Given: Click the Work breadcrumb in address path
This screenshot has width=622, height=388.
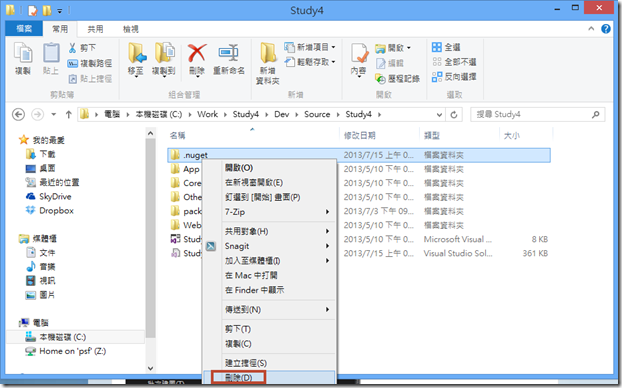Looking at the screenshot, I should (x=207, y=114).
